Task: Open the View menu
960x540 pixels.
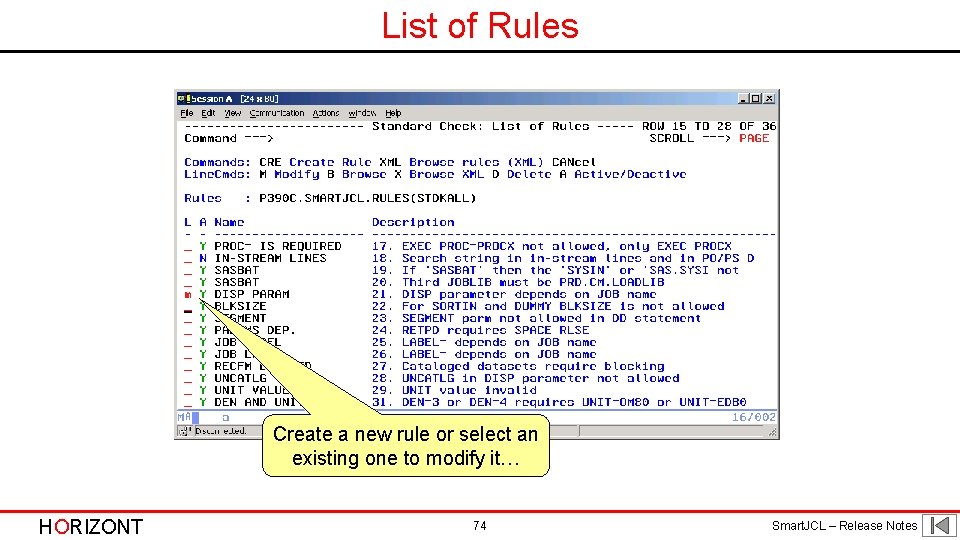Action: pos(233,113)
